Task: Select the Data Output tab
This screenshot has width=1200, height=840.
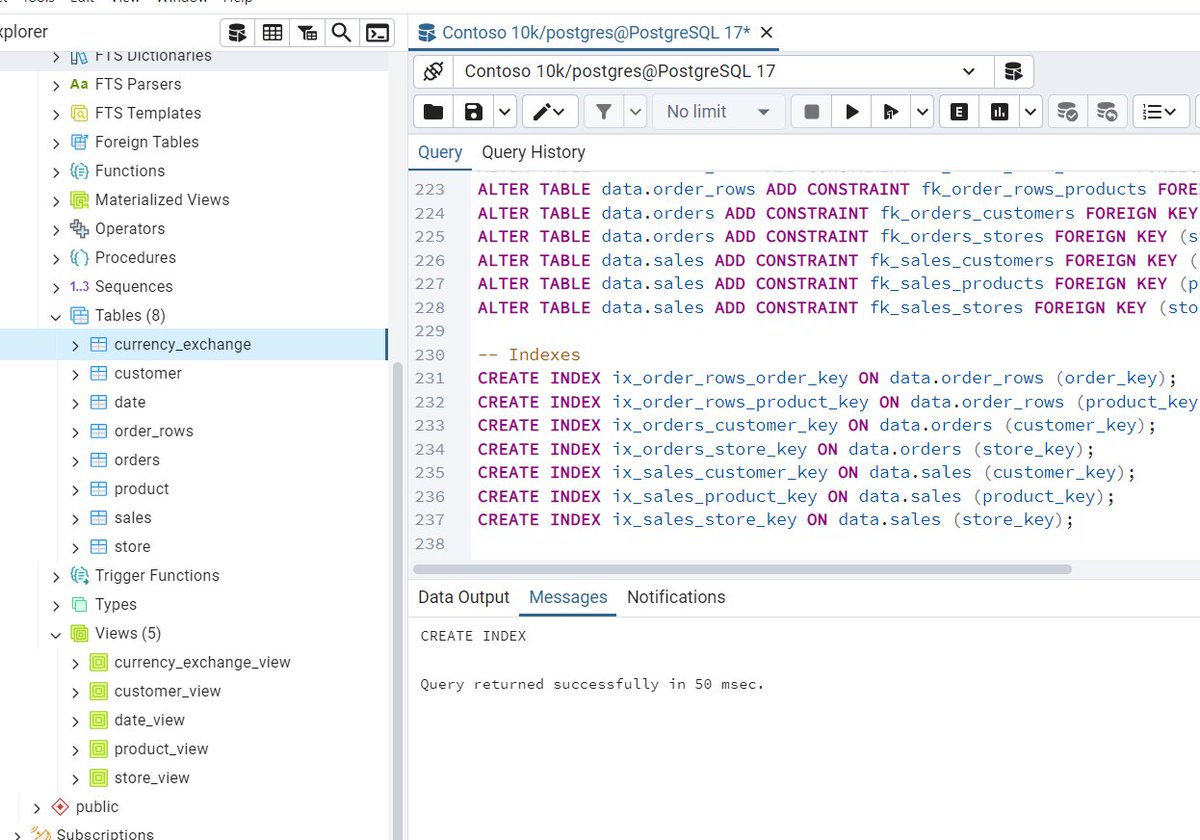Action: coord(463,597)
